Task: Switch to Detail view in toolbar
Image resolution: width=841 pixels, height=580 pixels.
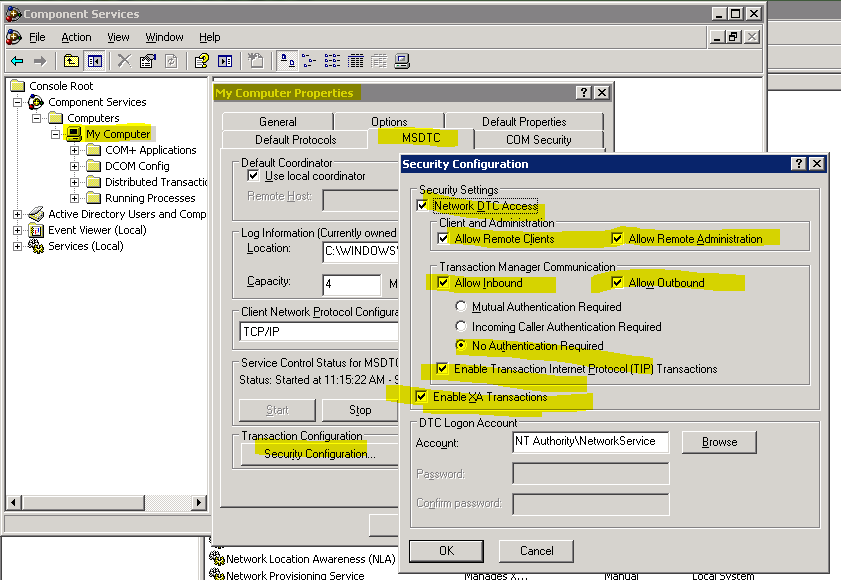Action: click(x=355, y=61)
